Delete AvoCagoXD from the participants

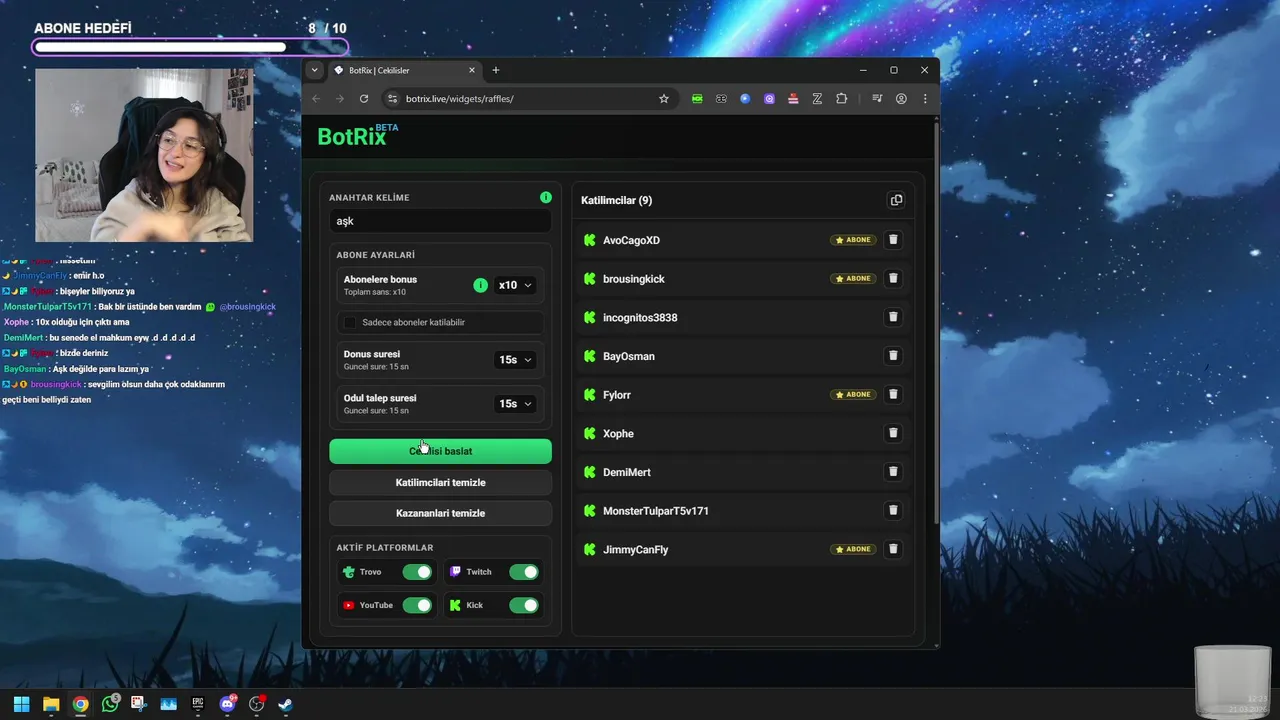point(893,240)
